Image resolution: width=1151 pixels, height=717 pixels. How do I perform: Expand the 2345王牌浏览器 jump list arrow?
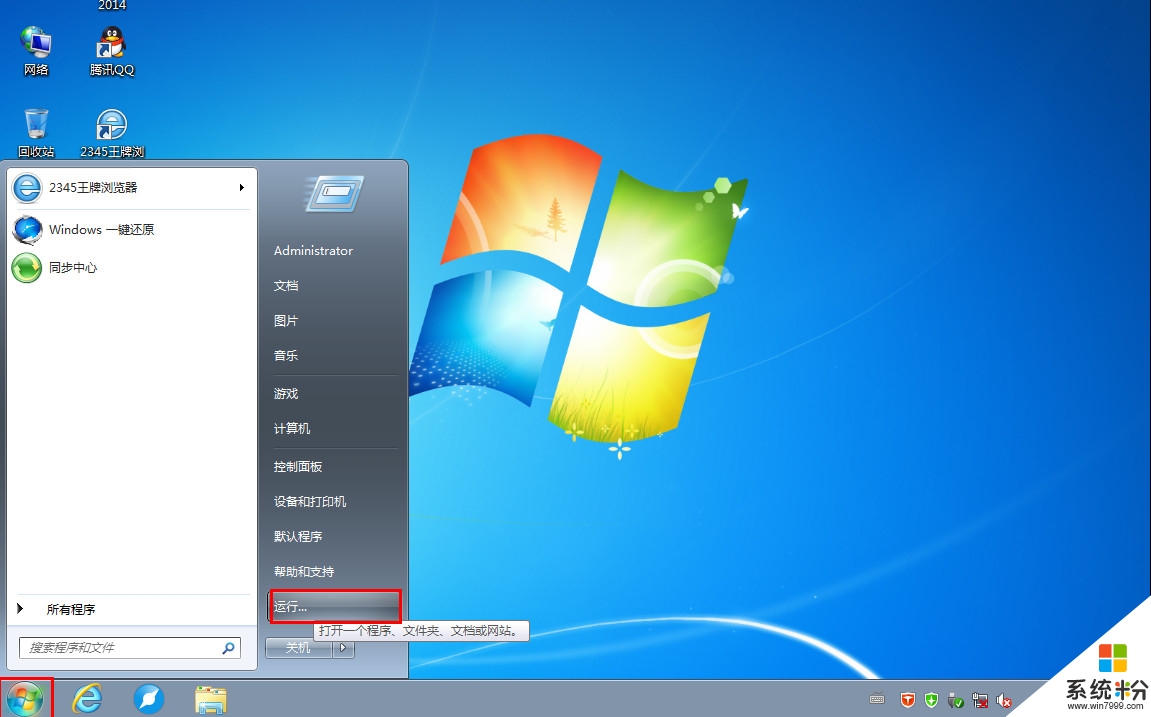(x=242, y=188)
